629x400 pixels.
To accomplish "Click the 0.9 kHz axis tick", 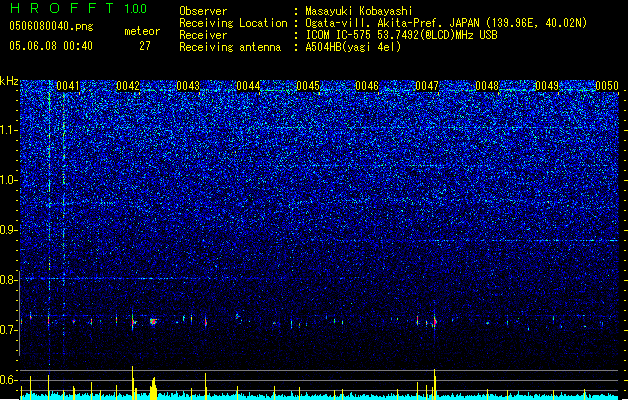I will coord(9,230).
